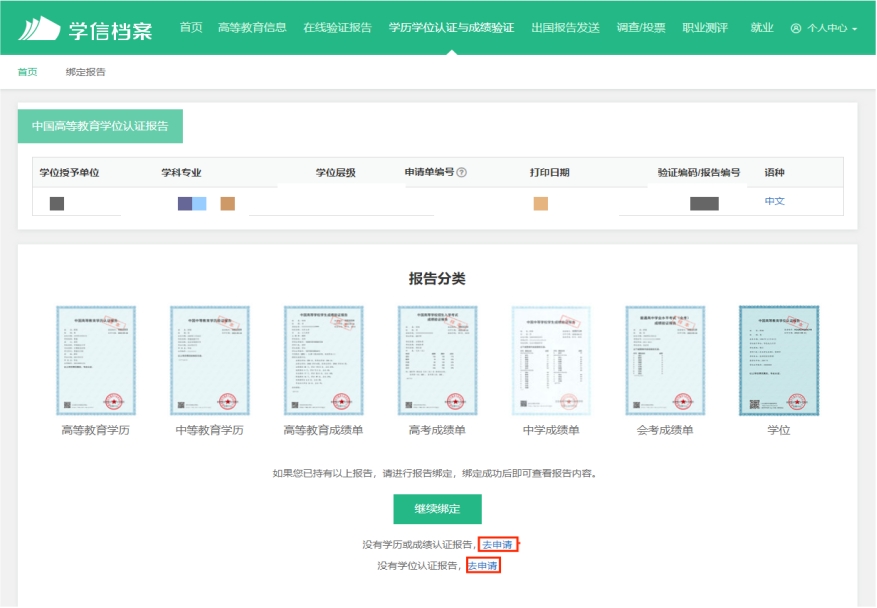Click 去申请 for 学历或成绩认证报告
This screenshot has height=608, width=877.
[499, 545]
